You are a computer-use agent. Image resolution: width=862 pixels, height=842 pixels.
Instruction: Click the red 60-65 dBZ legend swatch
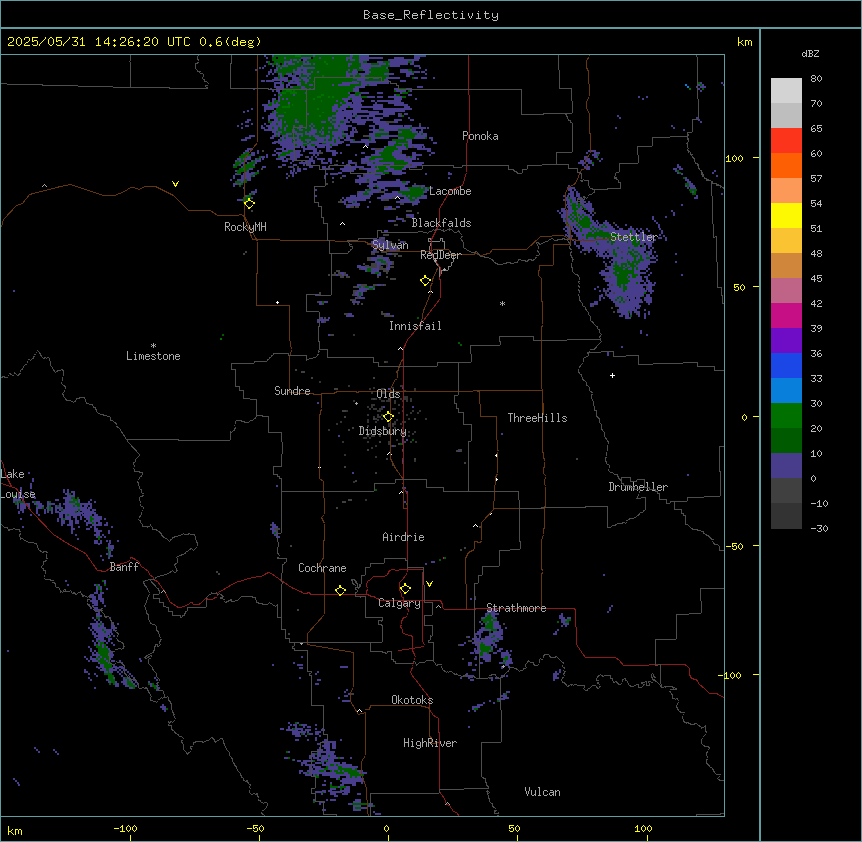(786, 141)
